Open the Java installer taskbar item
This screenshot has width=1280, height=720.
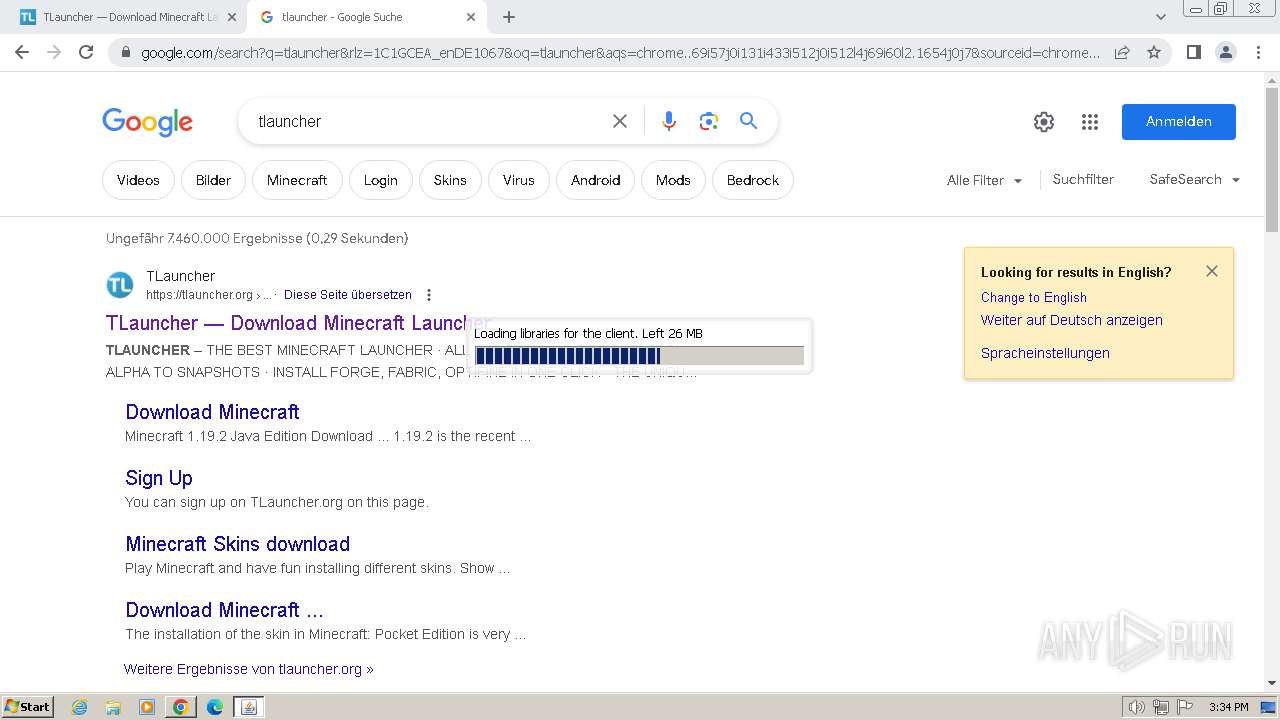tap(249, 707)
